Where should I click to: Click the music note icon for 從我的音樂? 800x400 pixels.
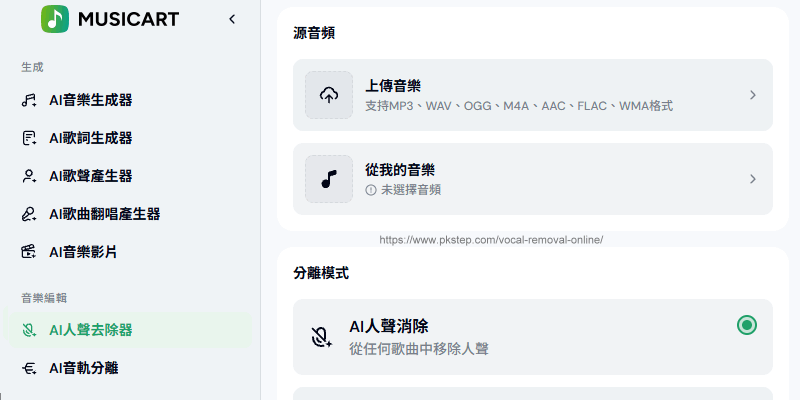[x=329, y=179]
